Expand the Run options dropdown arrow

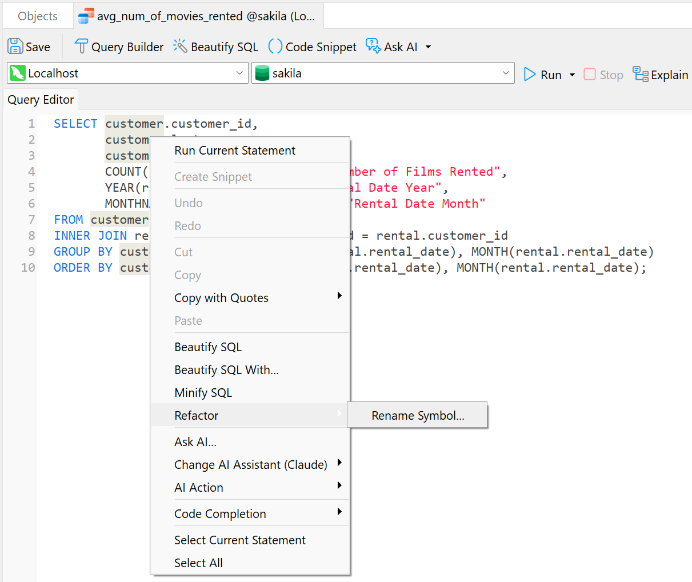[x=572, y=75]
